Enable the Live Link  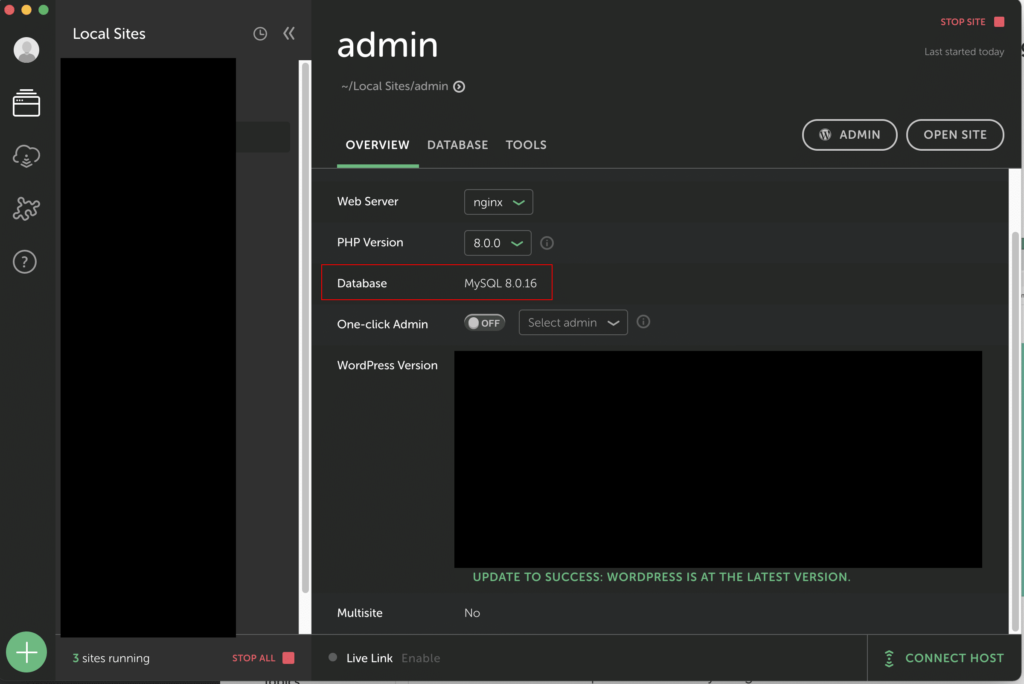420,658
